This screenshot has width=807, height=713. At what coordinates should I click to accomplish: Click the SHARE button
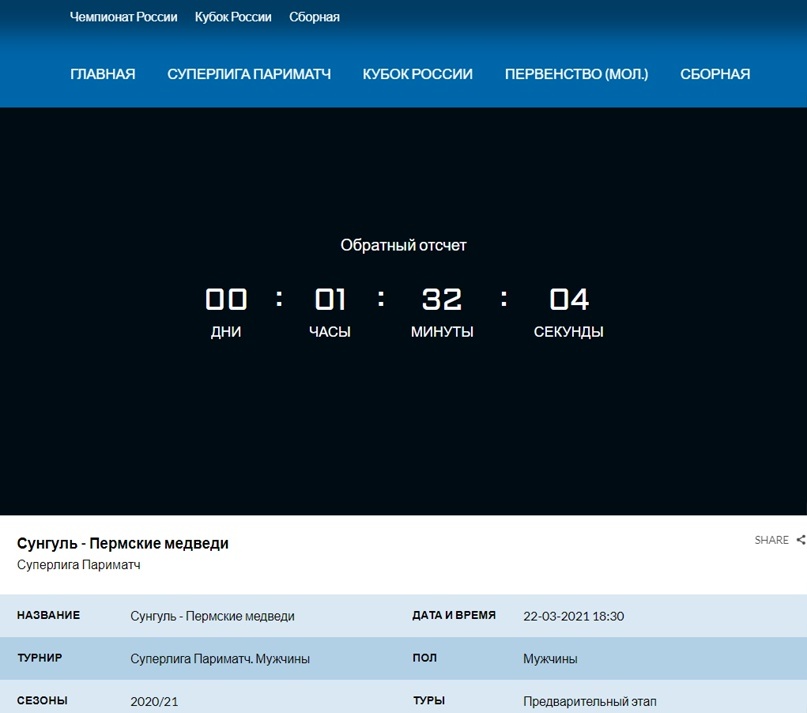point(771,540)
